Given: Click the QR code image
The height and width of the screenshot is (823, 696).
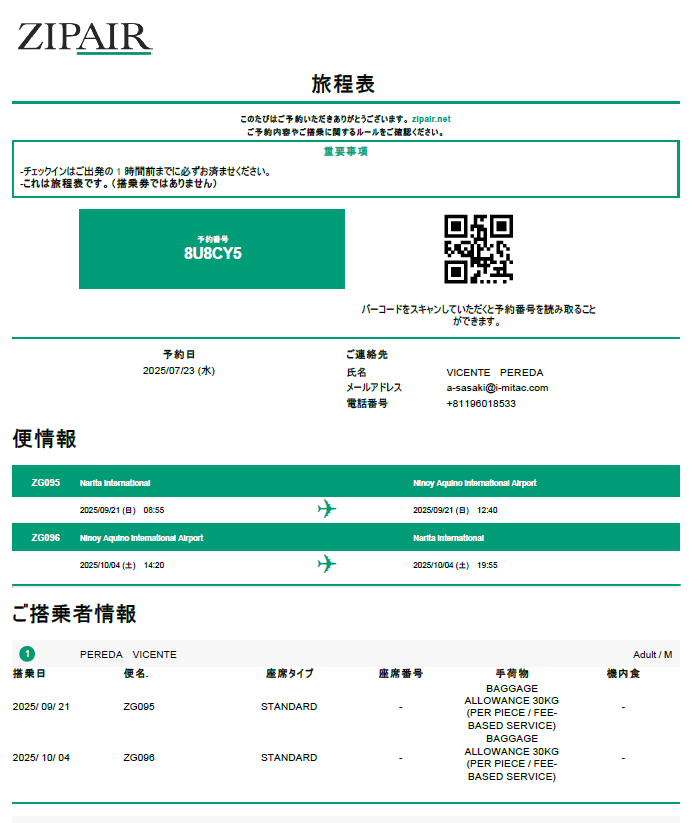Looking at the screenshot, I should [x=478, y=249].
